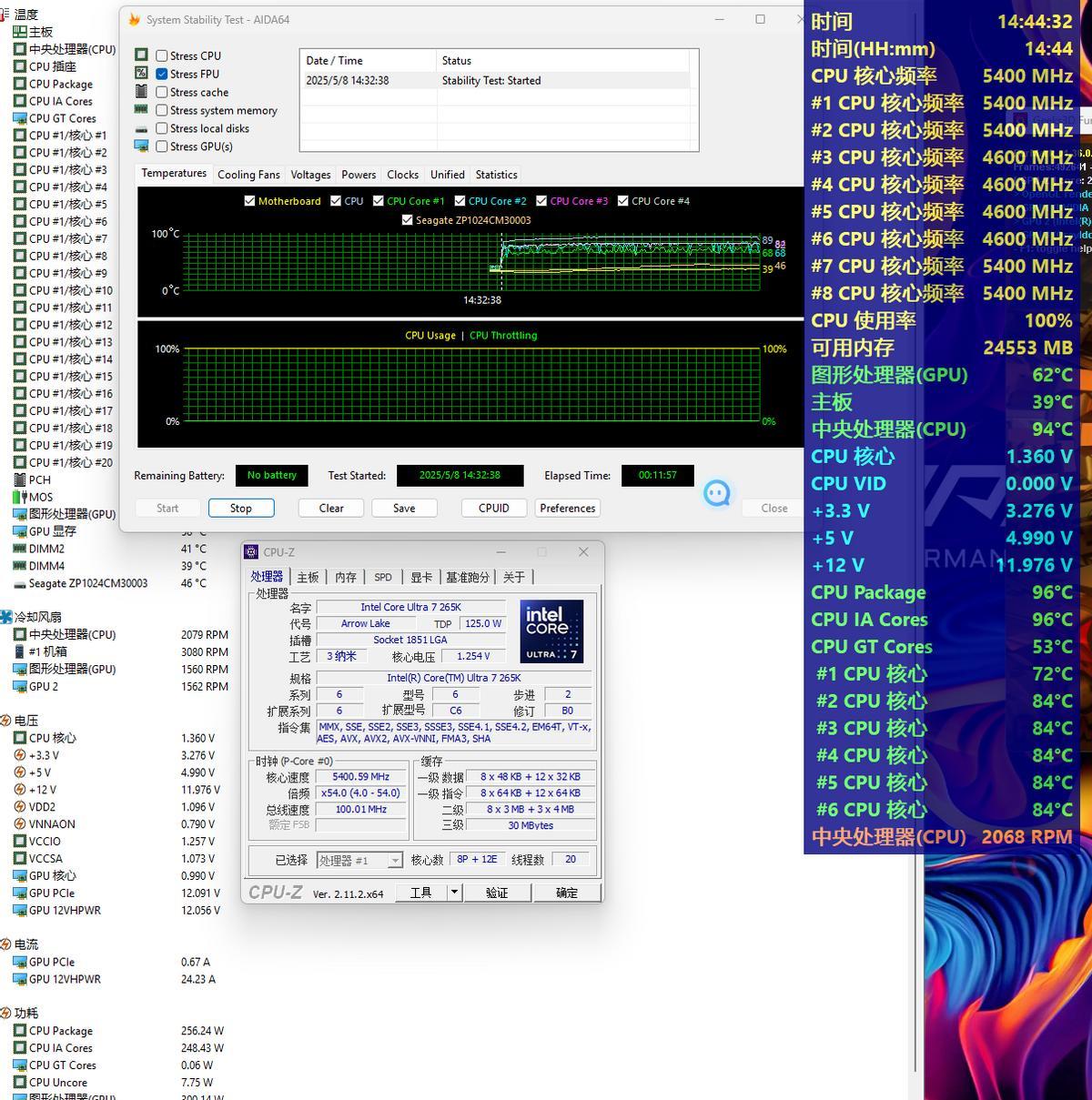Open the Clocks tab
The height and width of the screenshot is (1100, 1092).
[402, 175]
